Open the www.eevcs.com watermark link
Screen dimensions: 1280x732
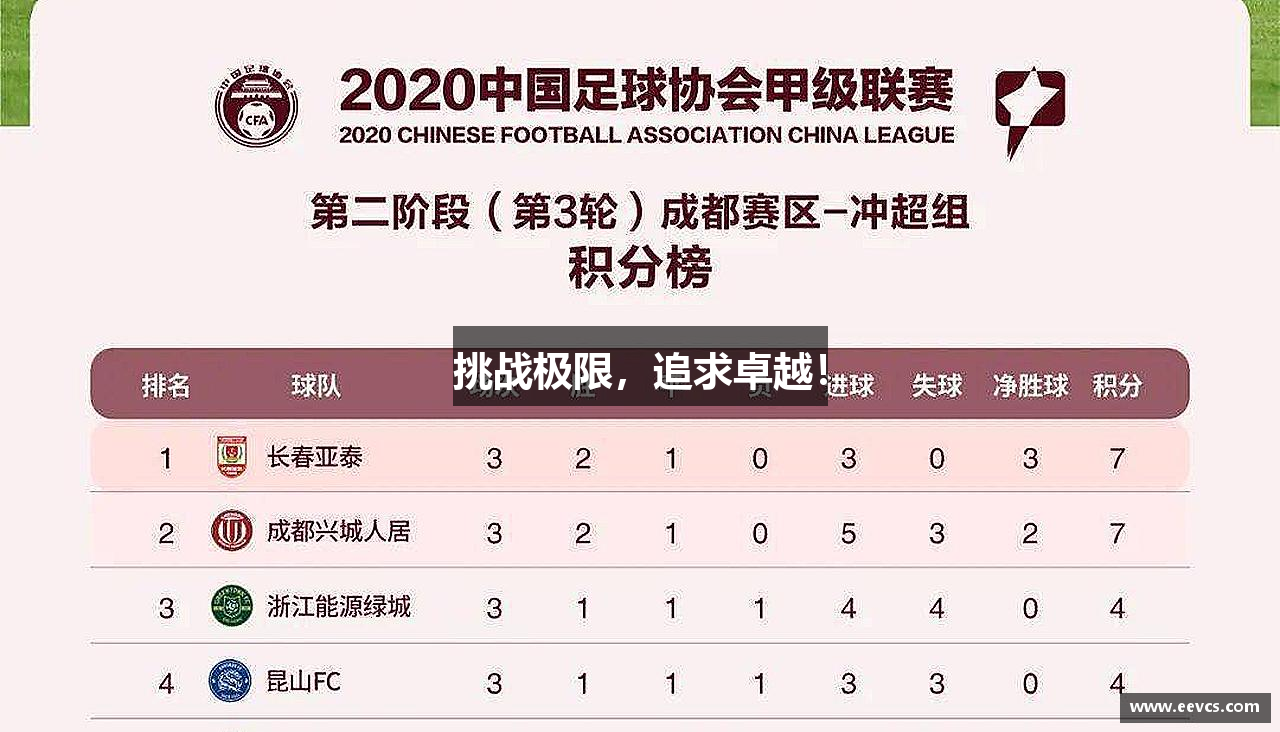(1194, 707)
